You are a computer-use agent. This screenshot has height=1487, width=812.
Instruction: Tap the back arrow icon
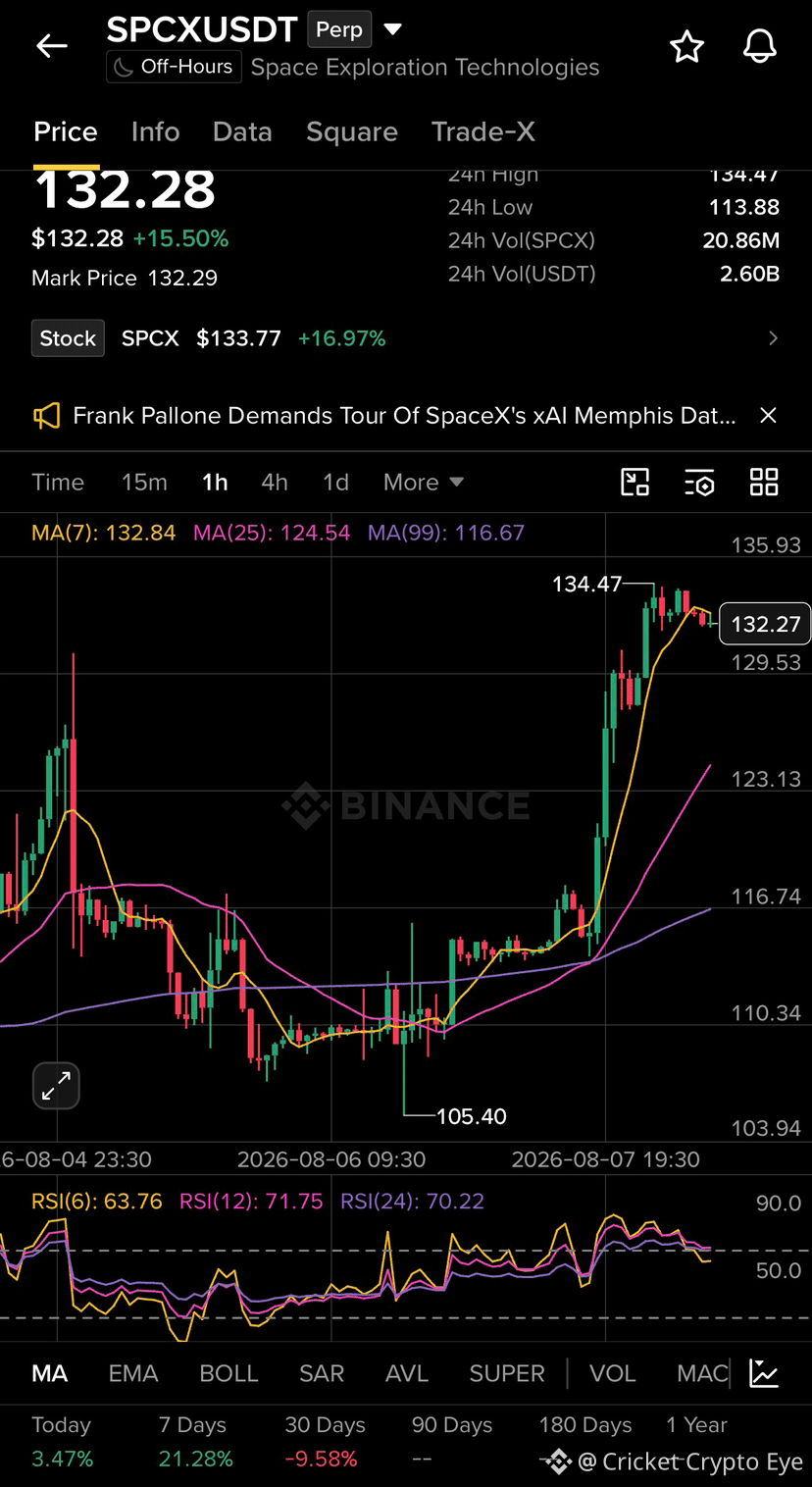coord(51,45)
